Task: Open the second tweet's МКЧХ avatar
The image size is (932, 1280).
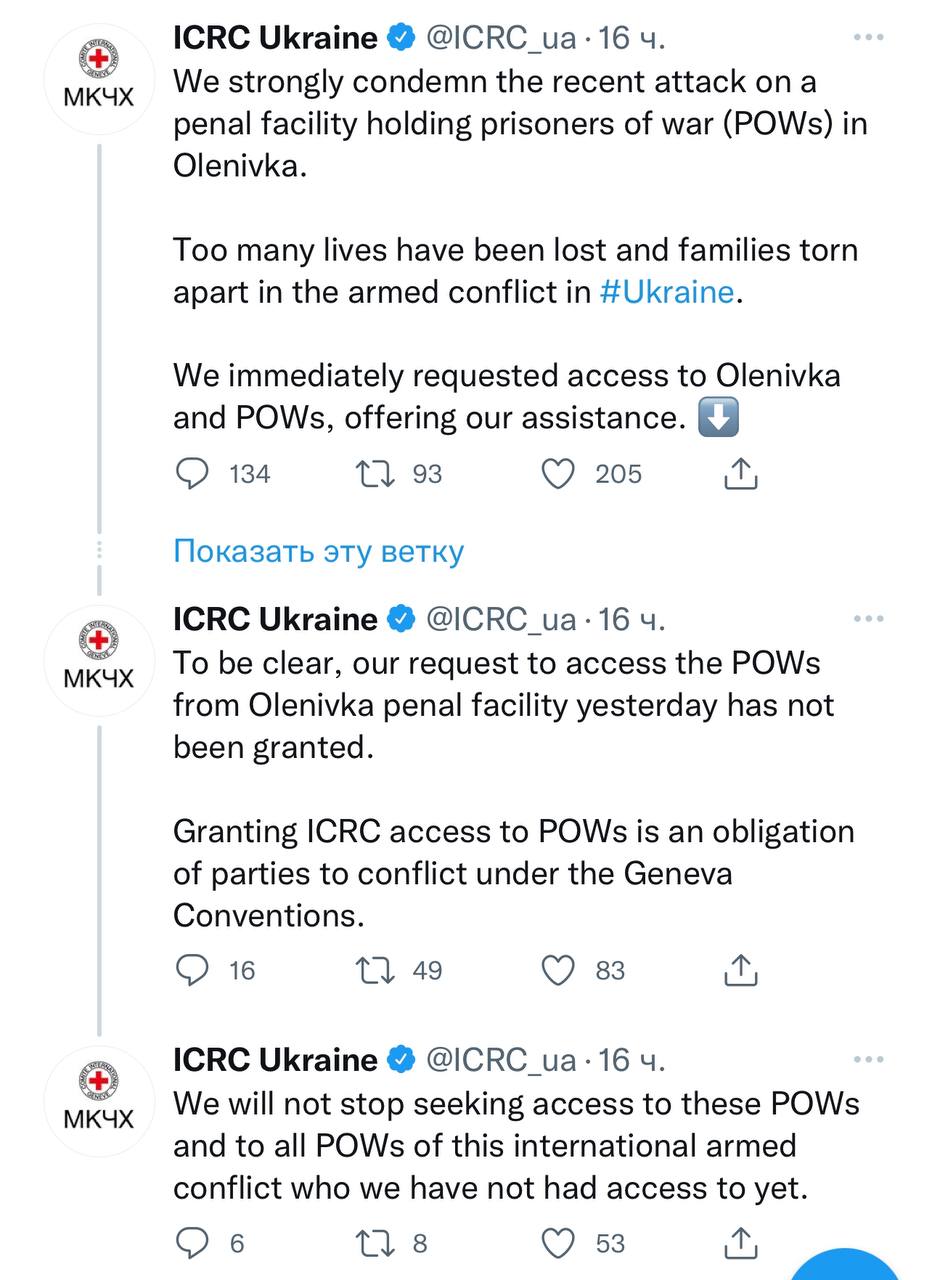Action: (98, 661)
